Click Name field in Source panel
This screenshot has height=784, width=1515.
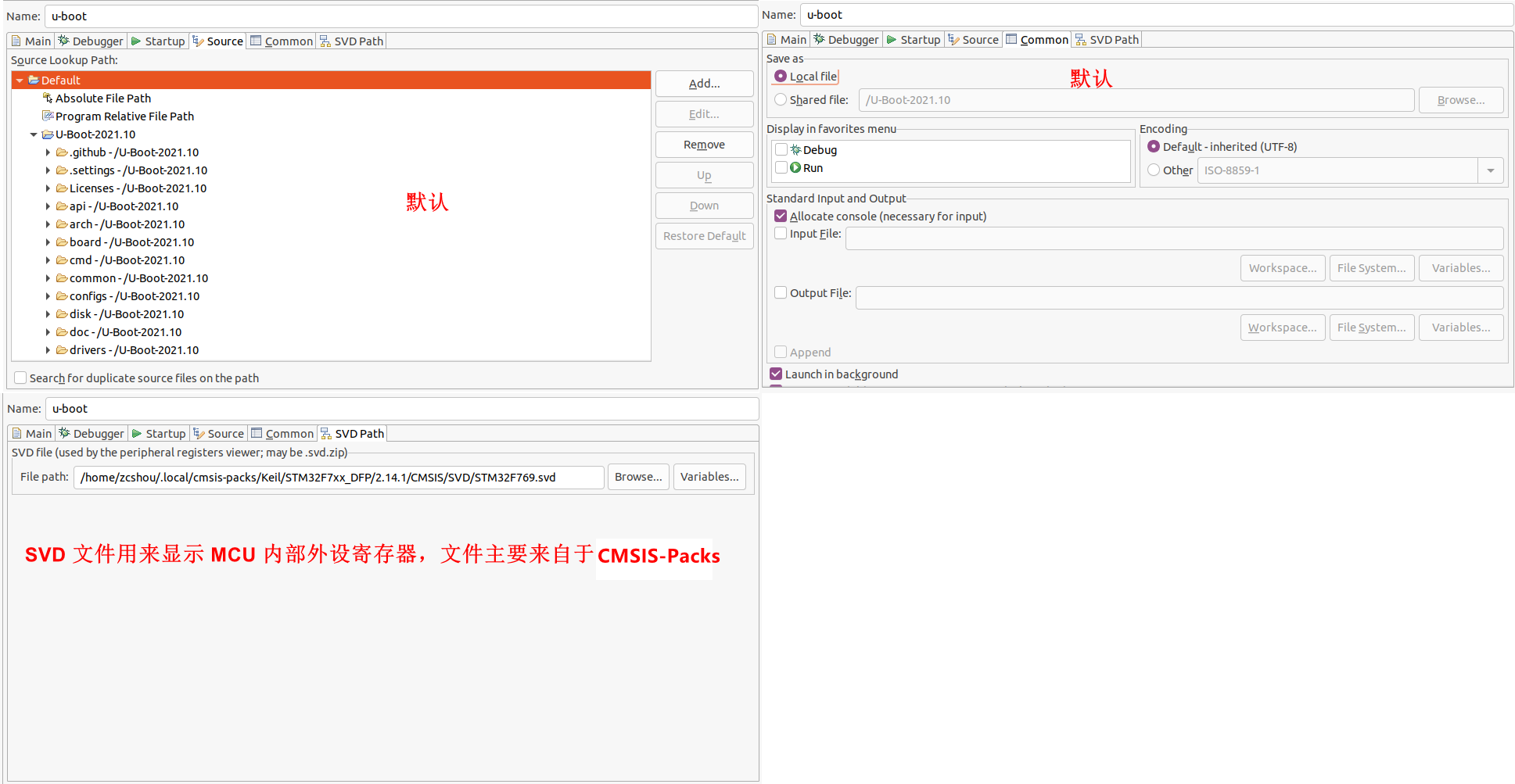[x=401, y=16]
